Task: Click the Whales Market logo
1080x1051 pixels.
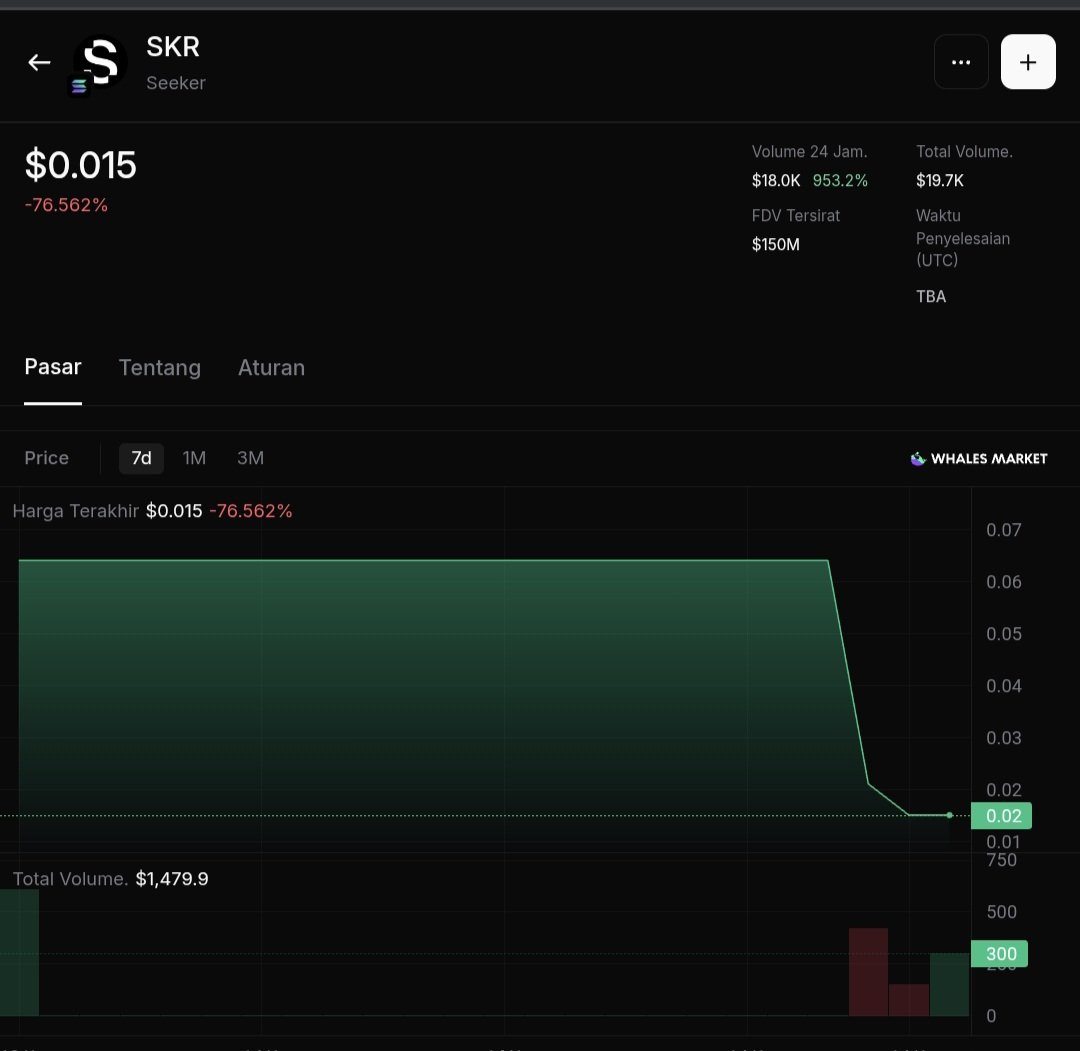Action: pos(979,459)
